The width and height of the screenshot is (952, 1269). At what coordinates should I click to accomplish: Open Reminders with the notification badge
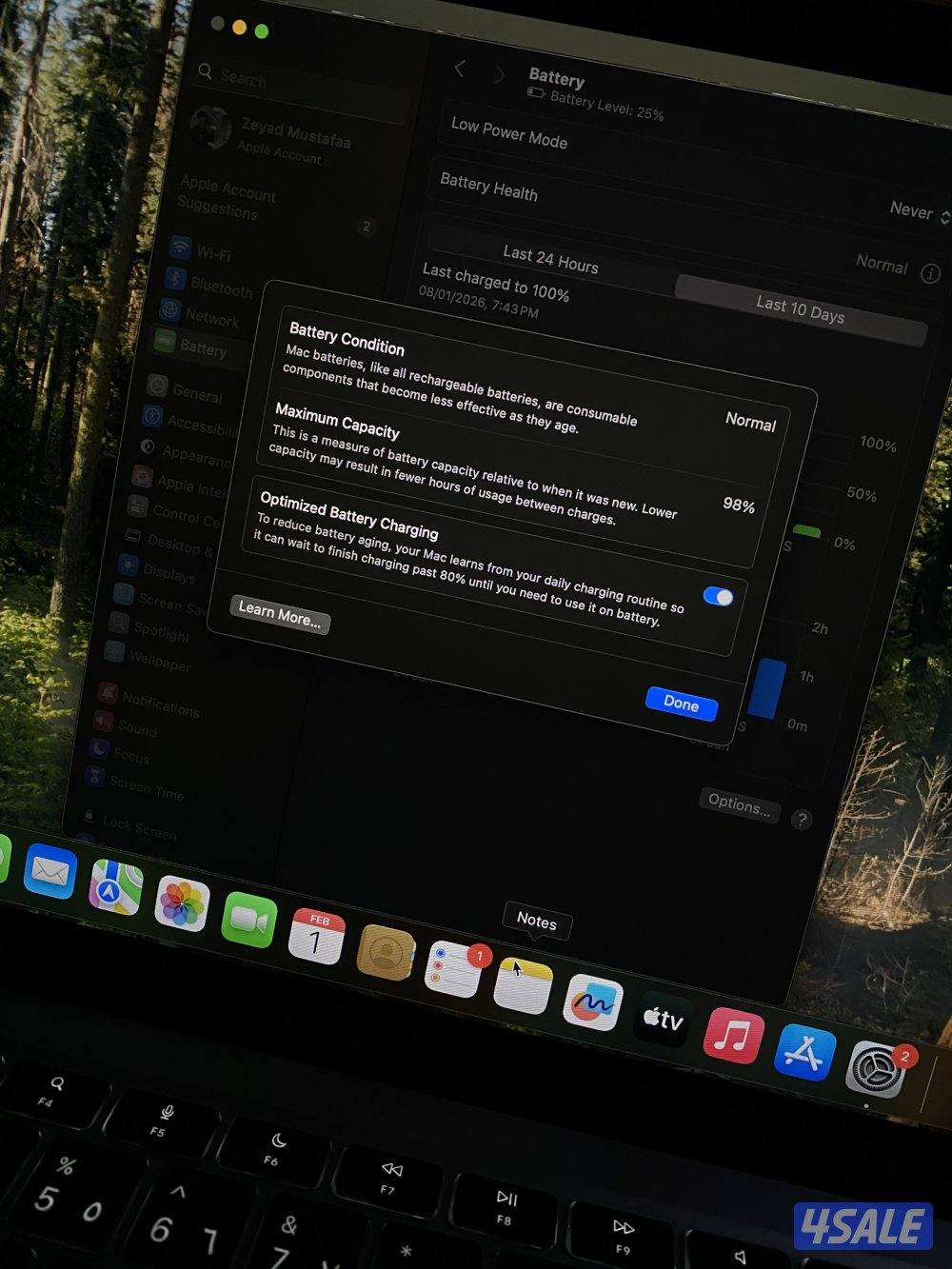pos(452,968)
